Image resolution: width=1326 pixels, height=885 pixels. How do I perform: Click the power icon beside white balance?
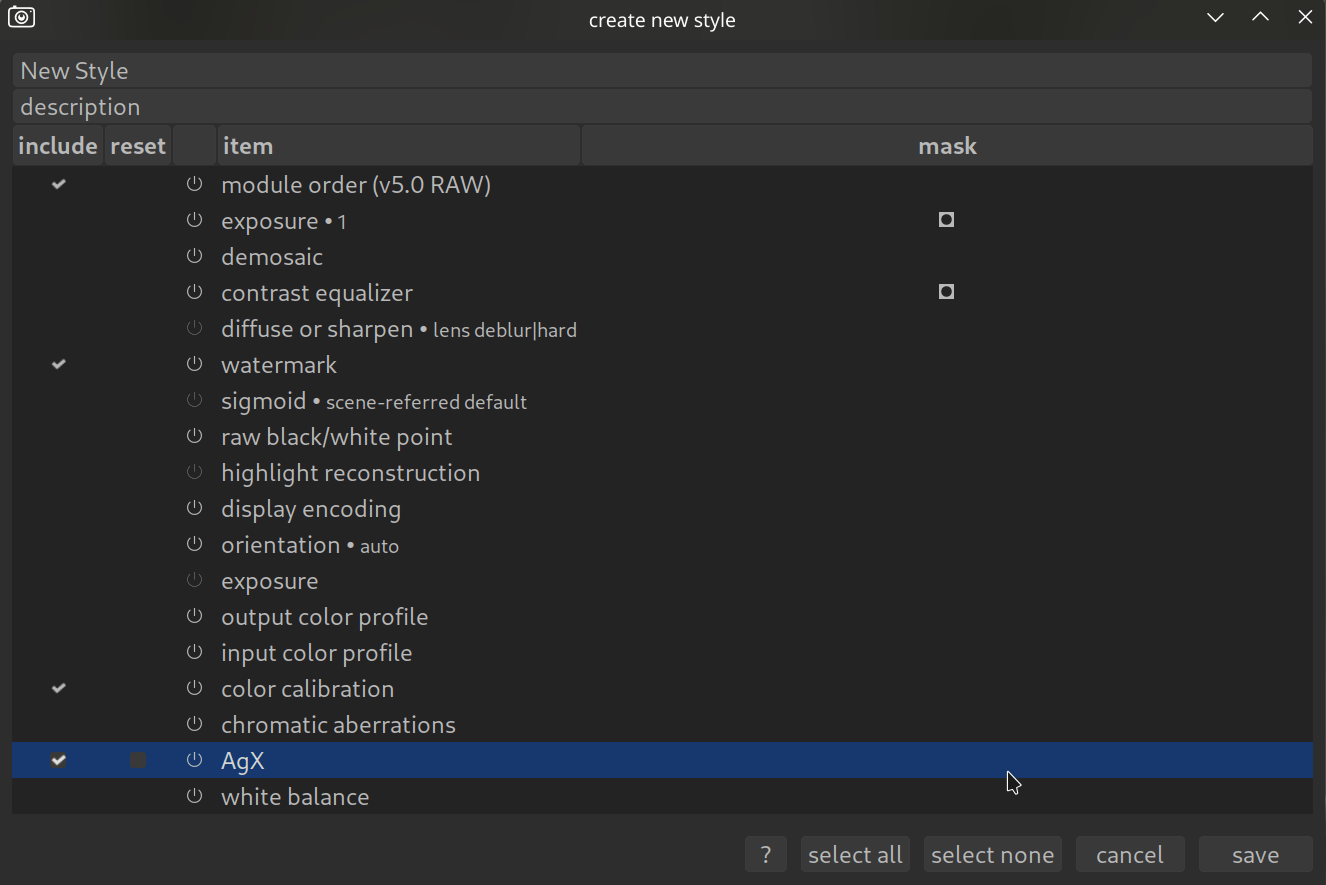pyautogui.click(x=194, y=796)
